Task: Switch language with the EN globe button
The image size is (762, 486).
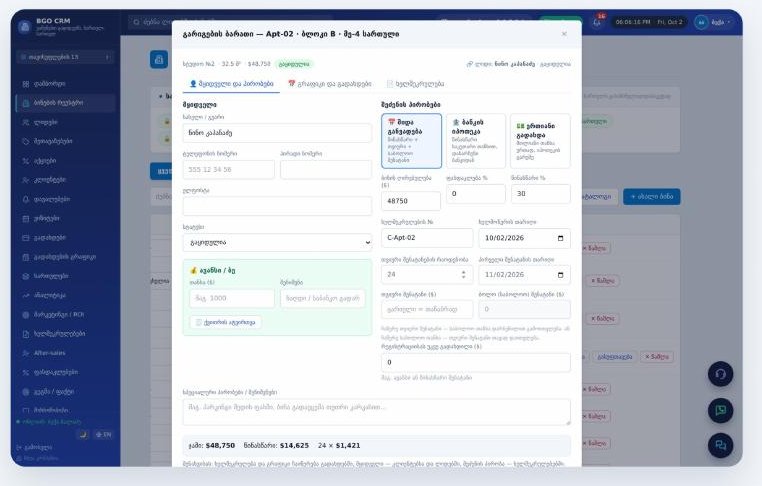Action: tap(103, 434)
